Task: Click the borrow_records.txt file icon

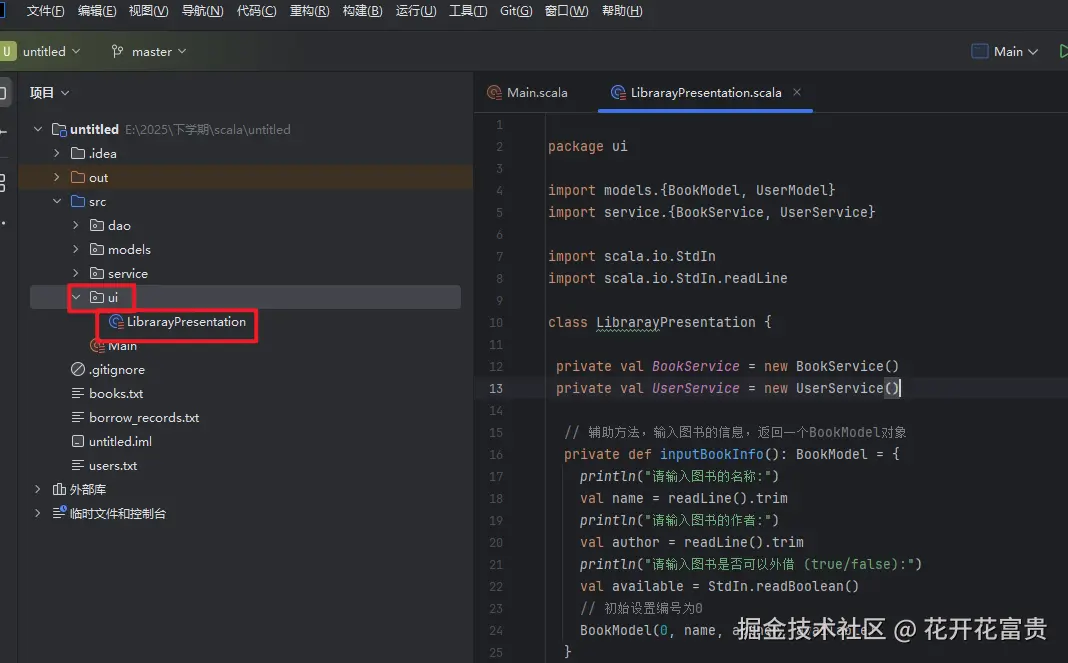Action: 78,417
